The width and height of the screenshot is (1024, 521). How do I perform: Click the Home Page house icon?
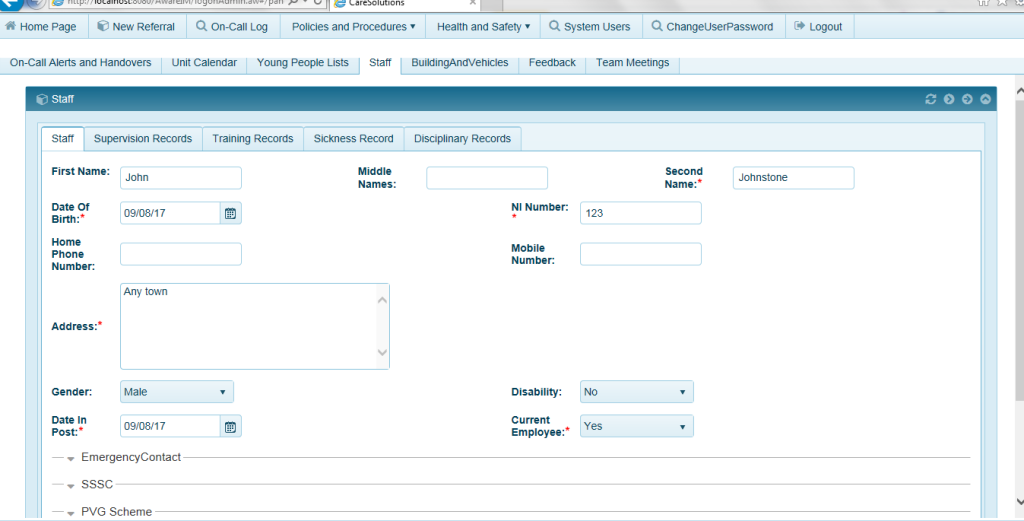11,26
